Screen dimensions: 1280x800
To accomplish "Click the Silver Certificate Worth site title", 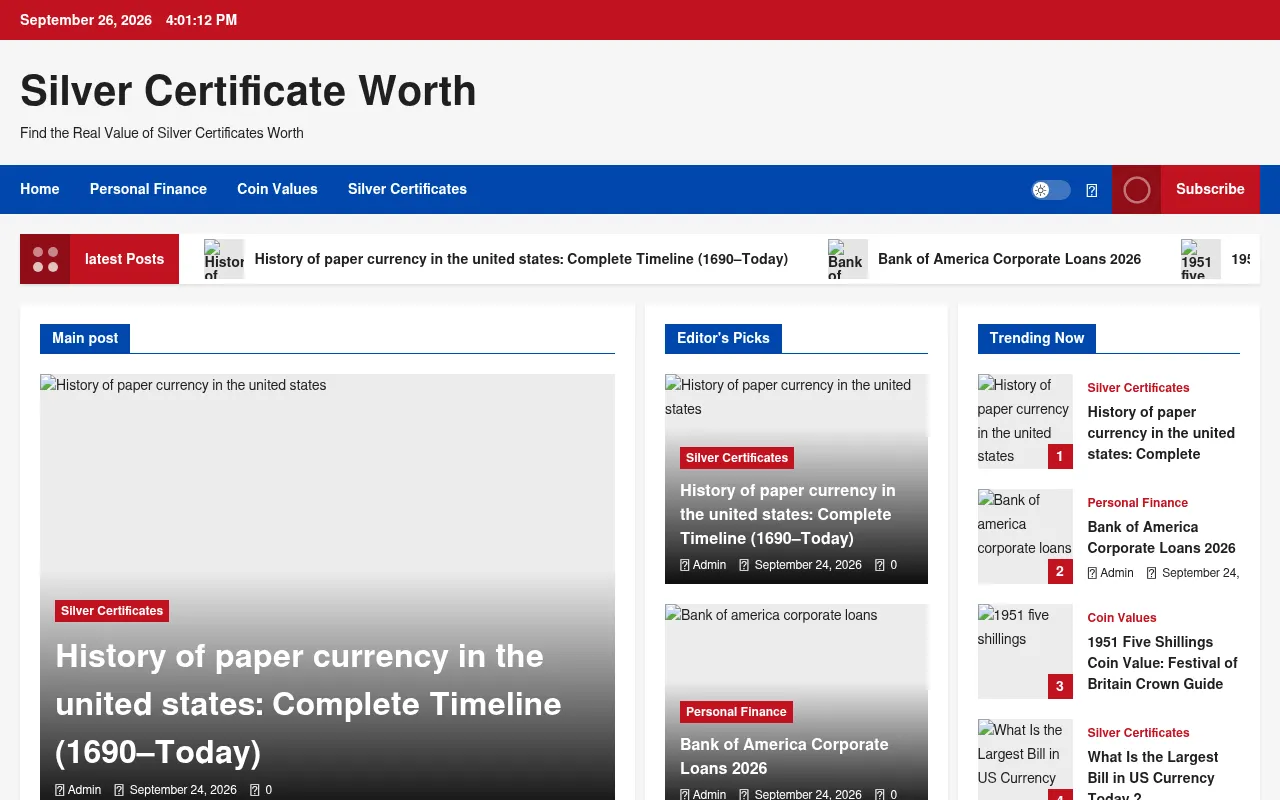I will tap(248, 91).
